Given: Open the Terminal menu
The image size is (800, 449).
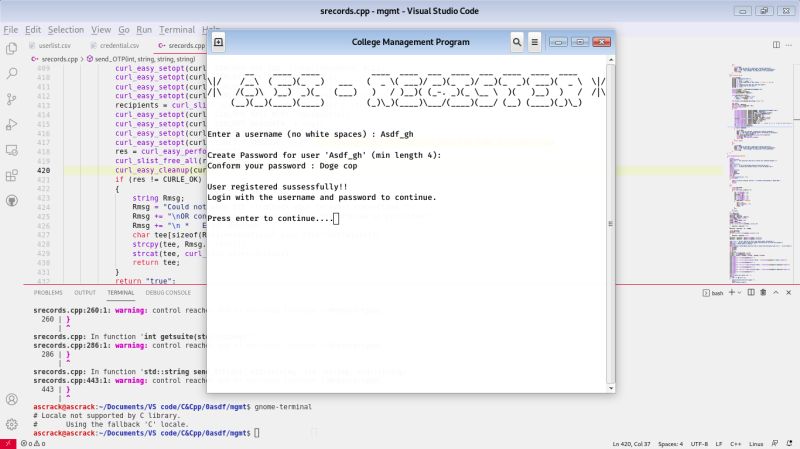Looking at the screenshot, I should pyautogui.click(x=177, y=30).
